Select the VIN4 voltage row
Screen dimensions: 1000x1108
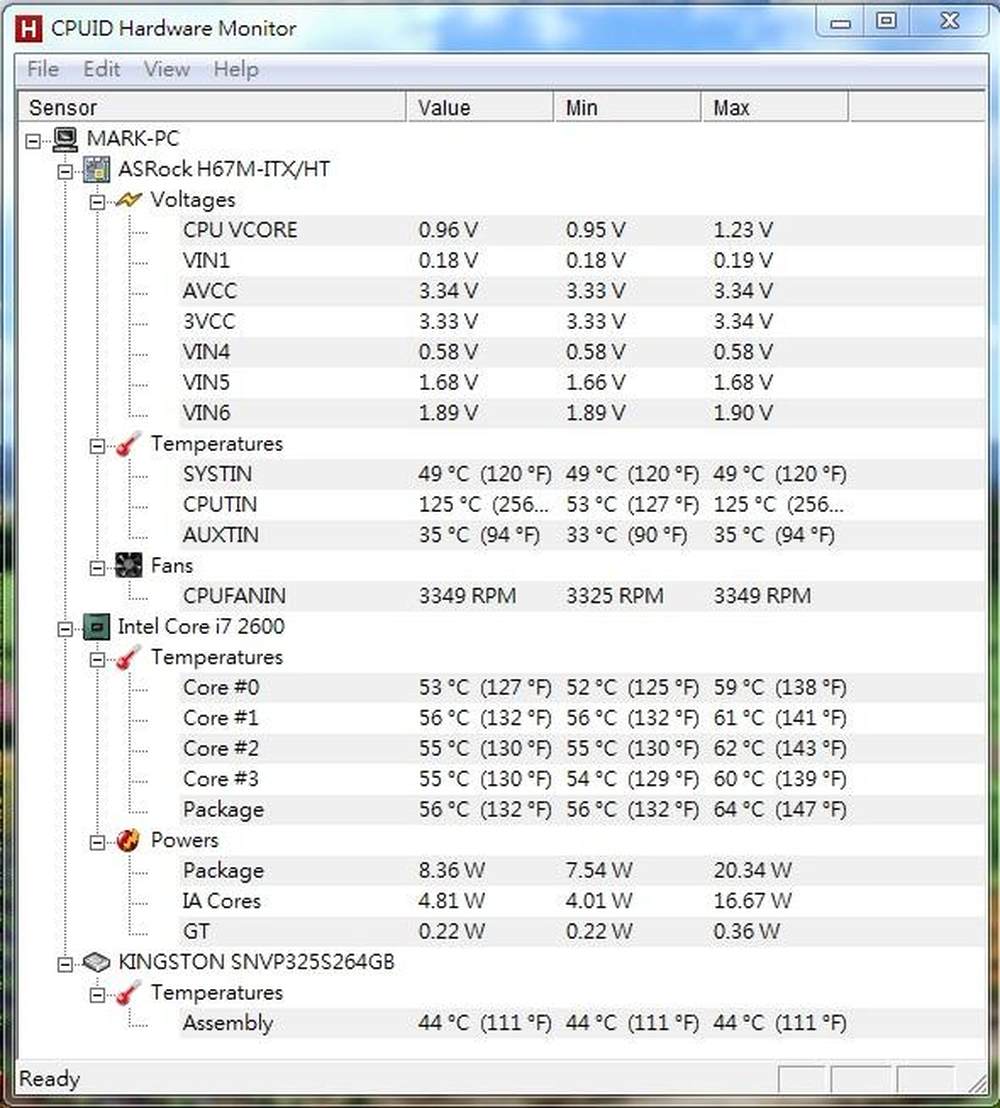coord(582,352)
